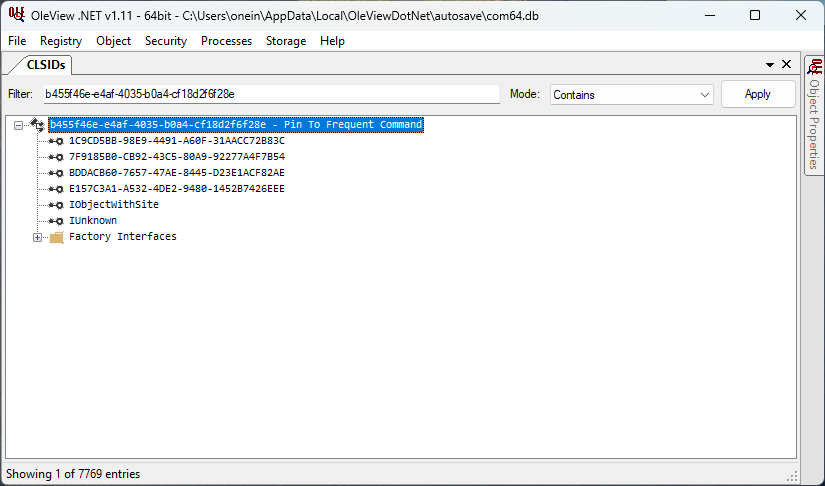The width and height of the screenshot is (825, 486).
Task: Select the IUnknown interface entry
Action: (93, 221)
